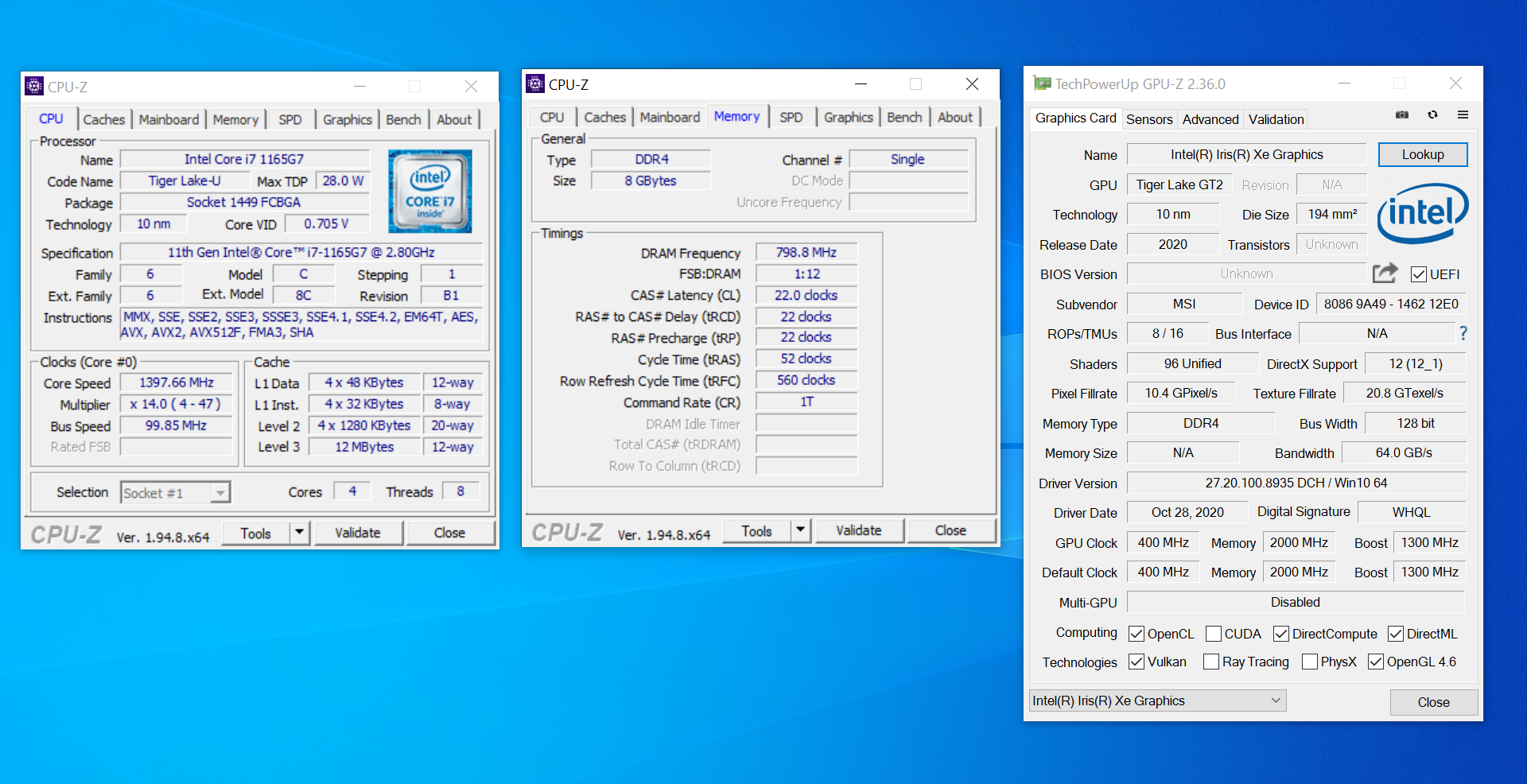The width and height of the screenshot is (1527, 784).
Task: Open Bench tab in left CPU-Z window
Action: 403,120
